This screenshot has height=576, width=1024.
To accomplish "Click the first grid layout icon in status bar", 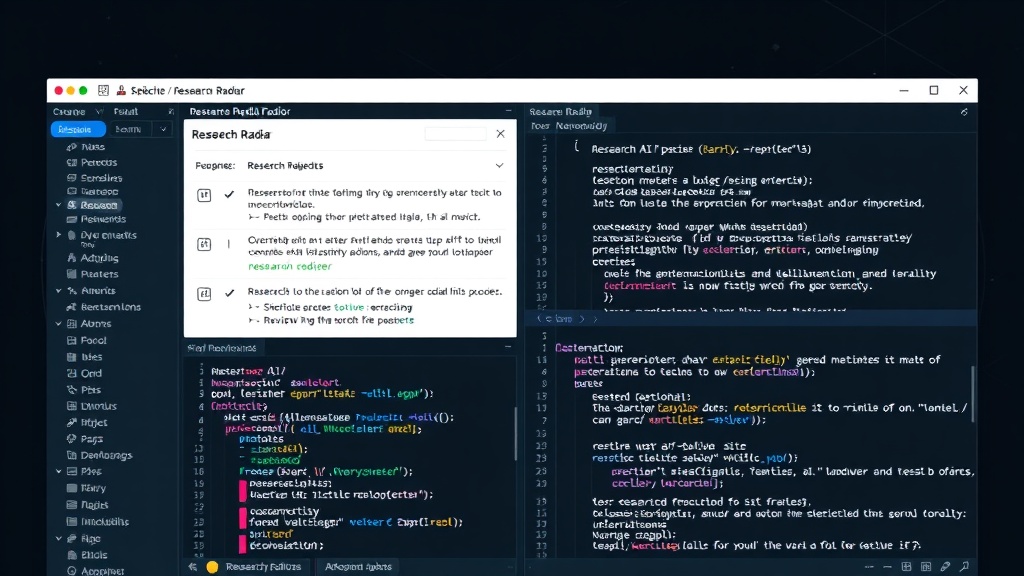I will coord(906,567).
